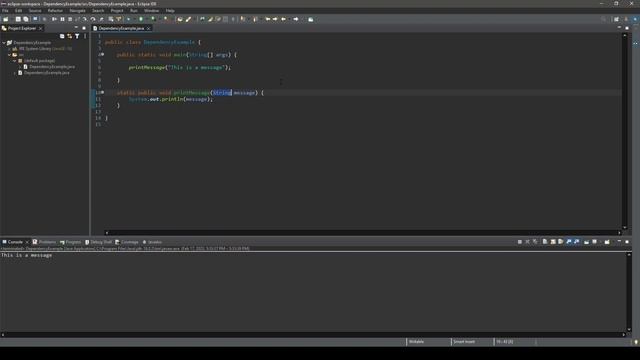Image resolution: width=640 pixels, height=360 pixels.
Task: Click the Coverage launch toolbar icon
Action: tap(153, 19)
